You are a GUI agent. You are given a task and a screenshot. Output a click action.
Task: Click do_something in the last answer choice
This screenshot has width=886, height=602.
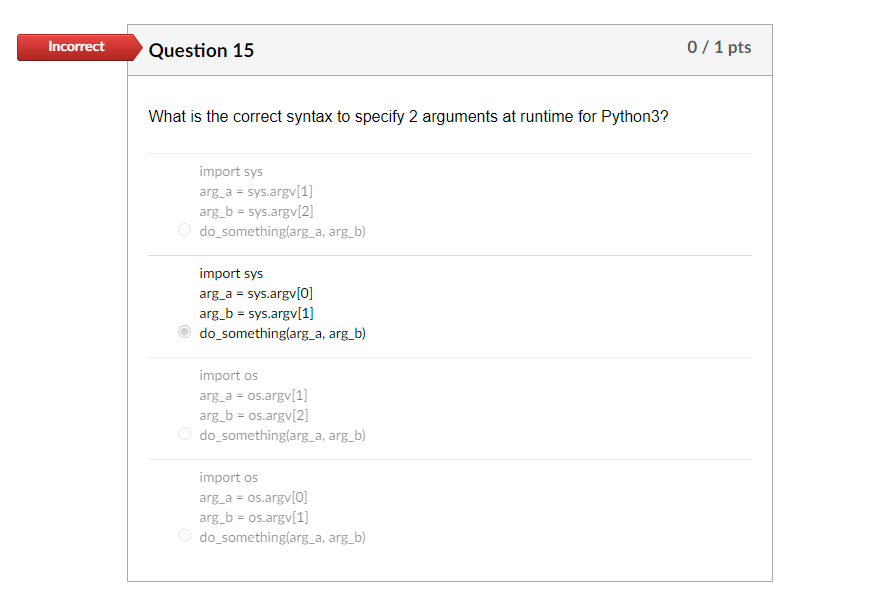pyautogui.click(x=283, y=537)
